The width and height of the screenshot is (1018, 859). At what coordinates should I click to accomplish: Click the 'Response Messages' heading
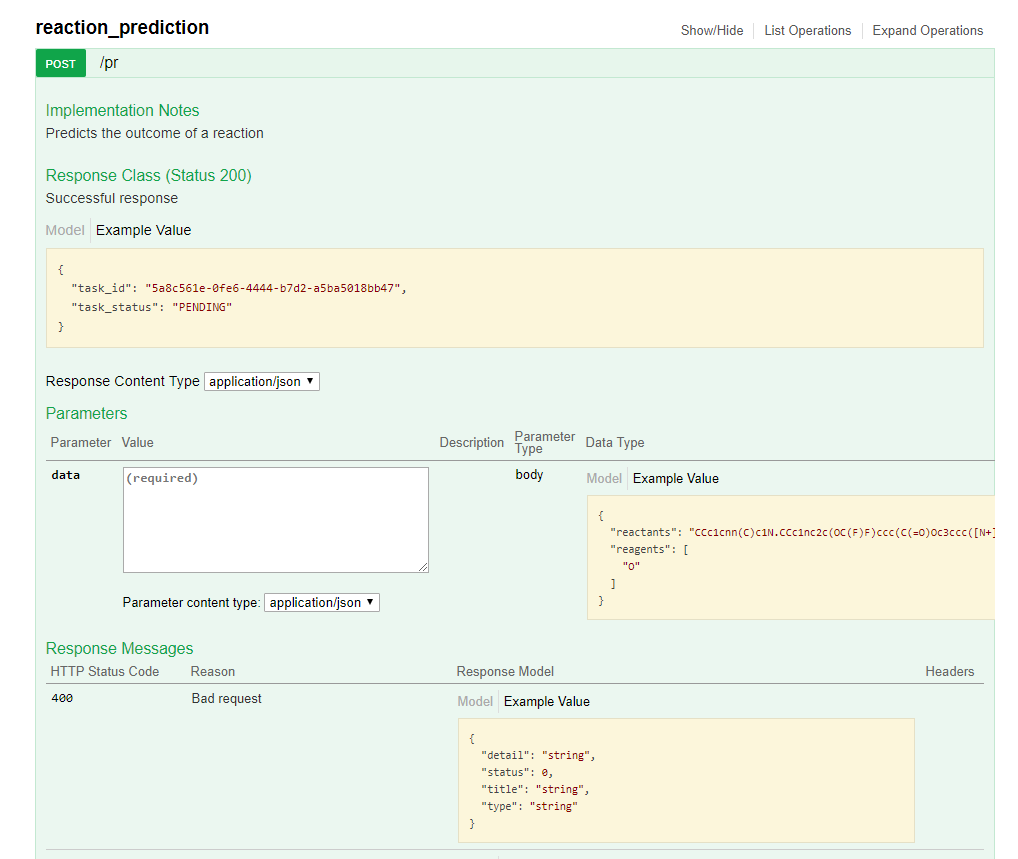(119, 649)
